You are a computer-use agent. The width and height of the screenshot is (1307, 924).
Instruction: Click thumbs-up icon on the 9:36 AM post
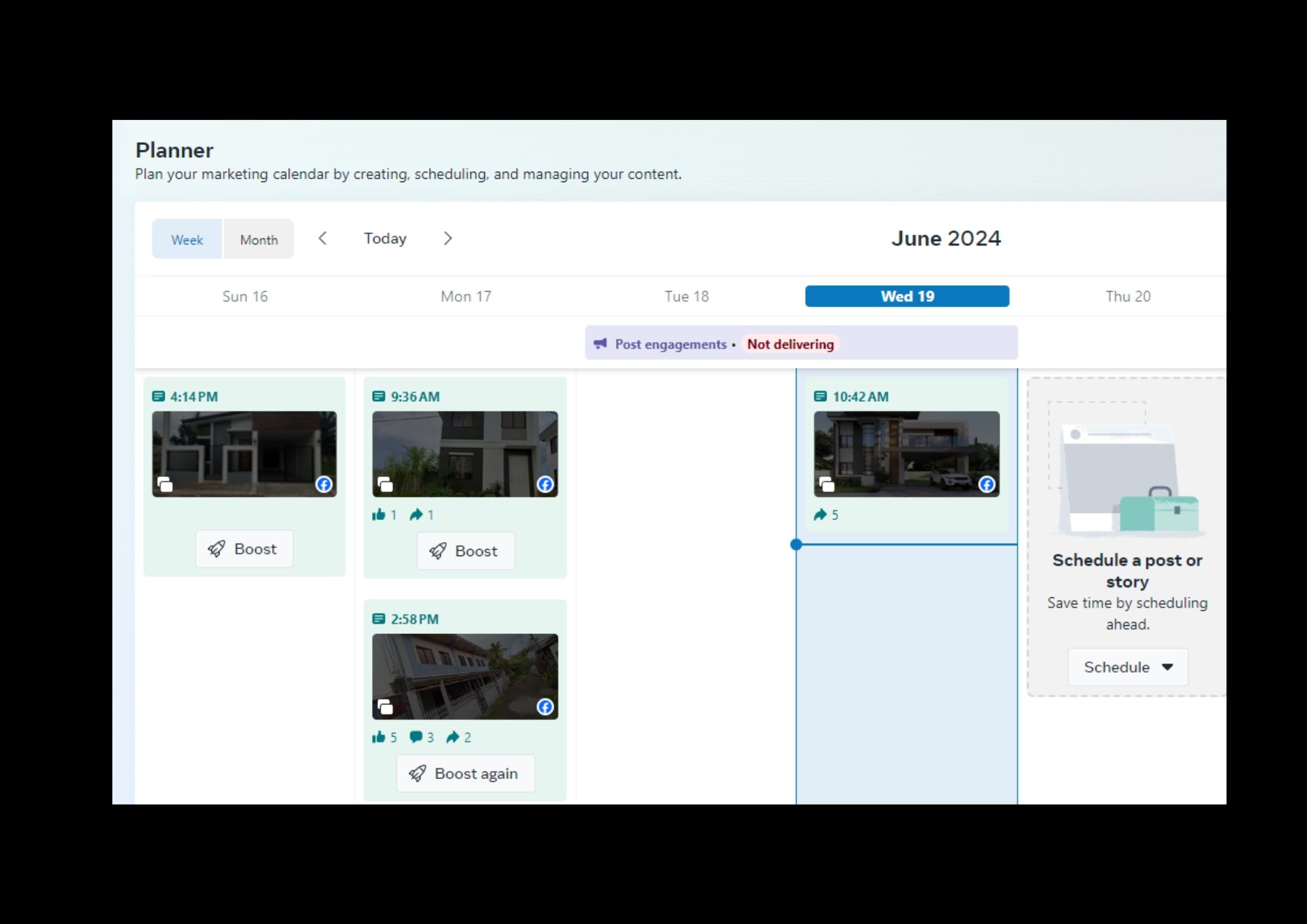click(x=379, y=515)
